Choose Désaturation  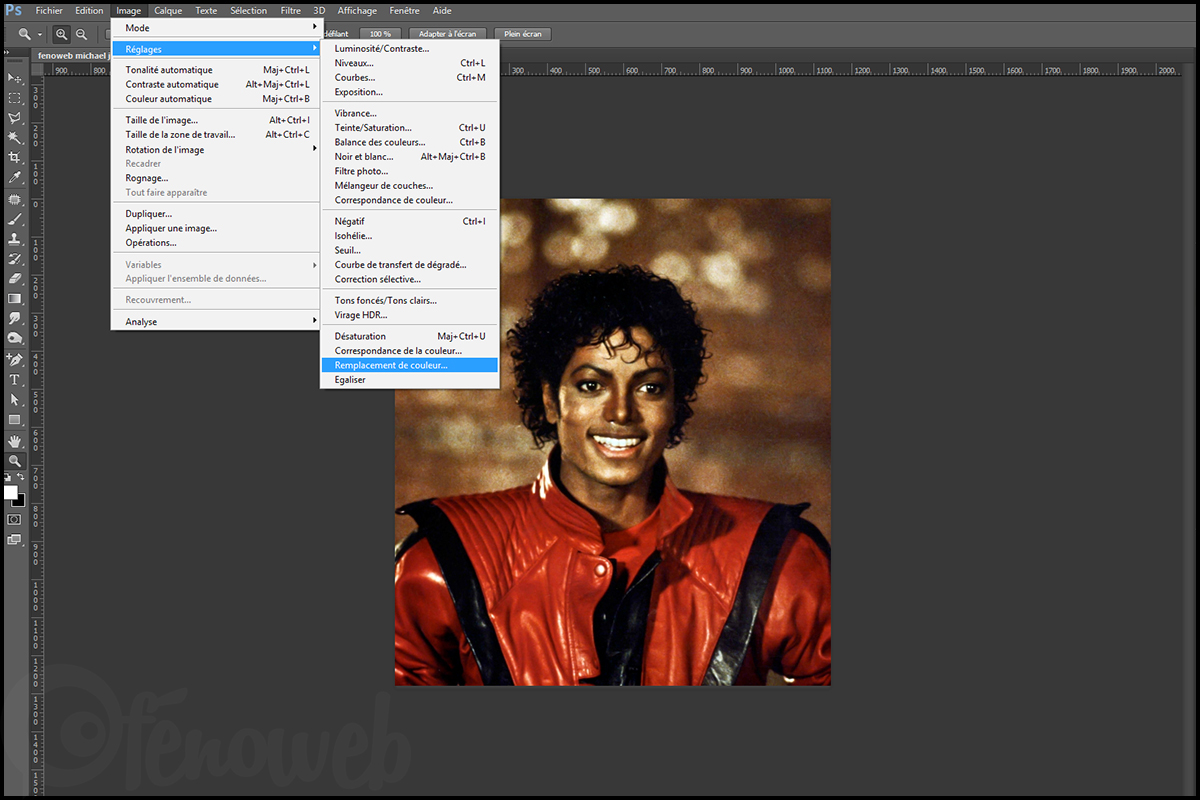tap(409, 336)
